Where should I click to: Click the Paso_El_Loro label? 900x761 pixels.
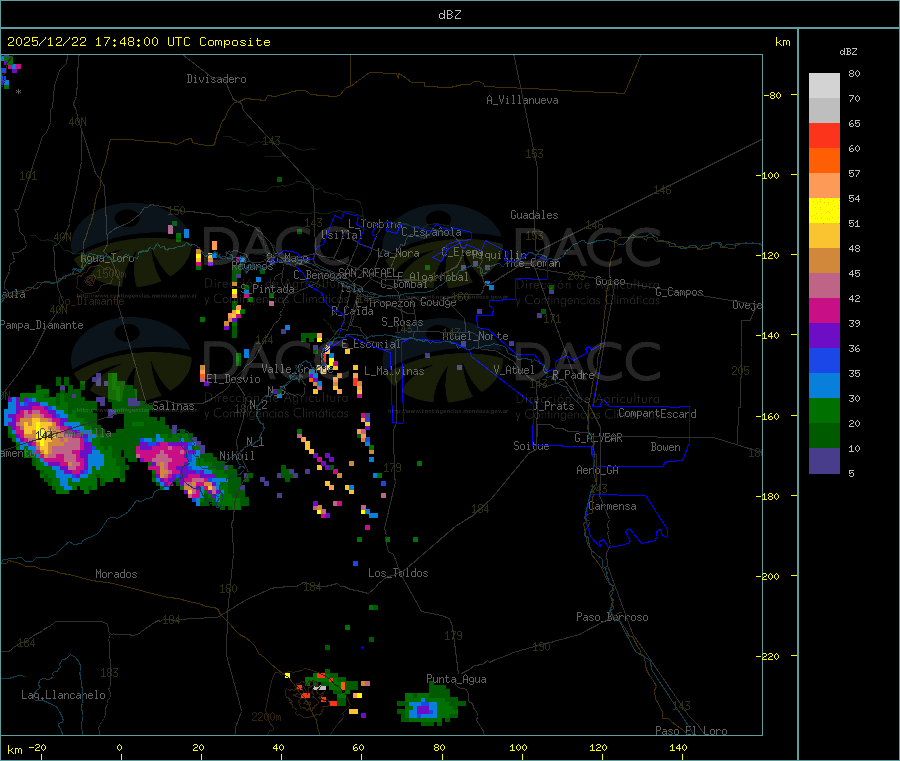tap(691, 731)
